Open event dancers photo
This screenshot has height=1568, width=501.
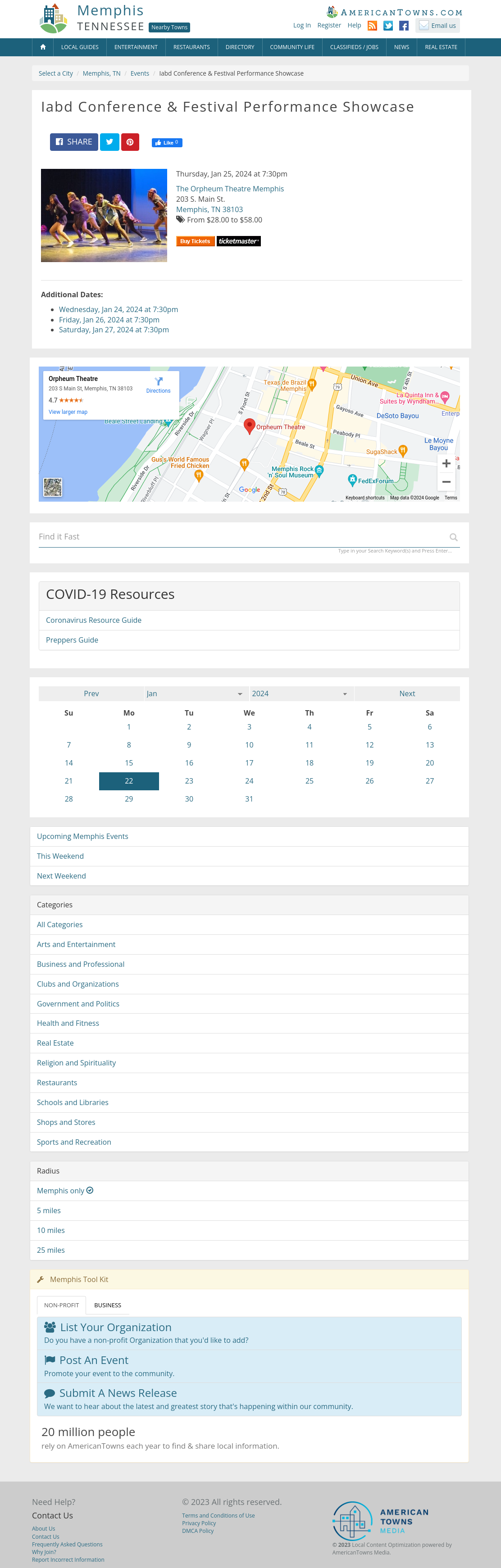click(104, 216)
